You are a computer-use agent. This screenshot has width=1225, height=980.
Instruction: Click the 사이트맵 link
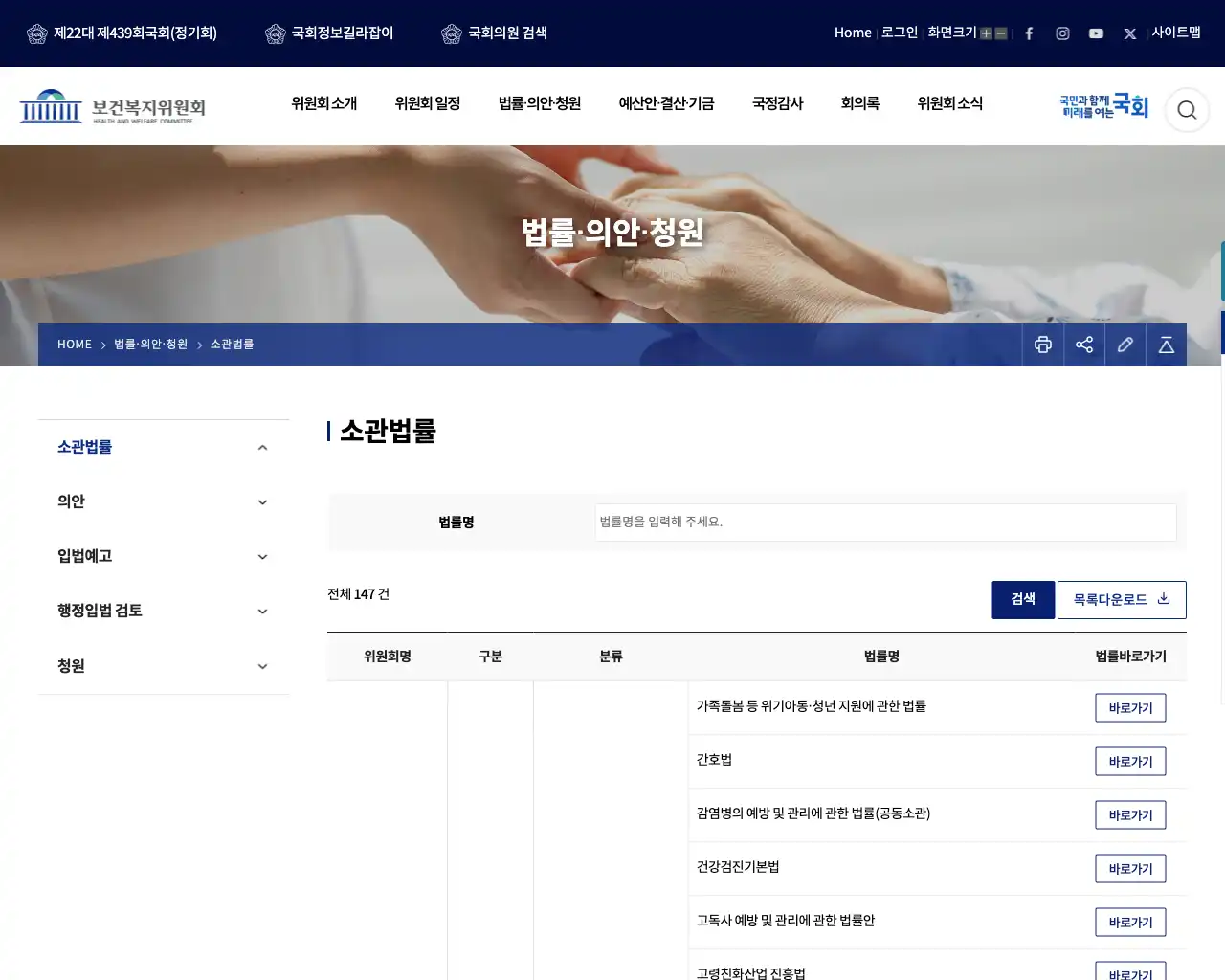pos(1176,33)
